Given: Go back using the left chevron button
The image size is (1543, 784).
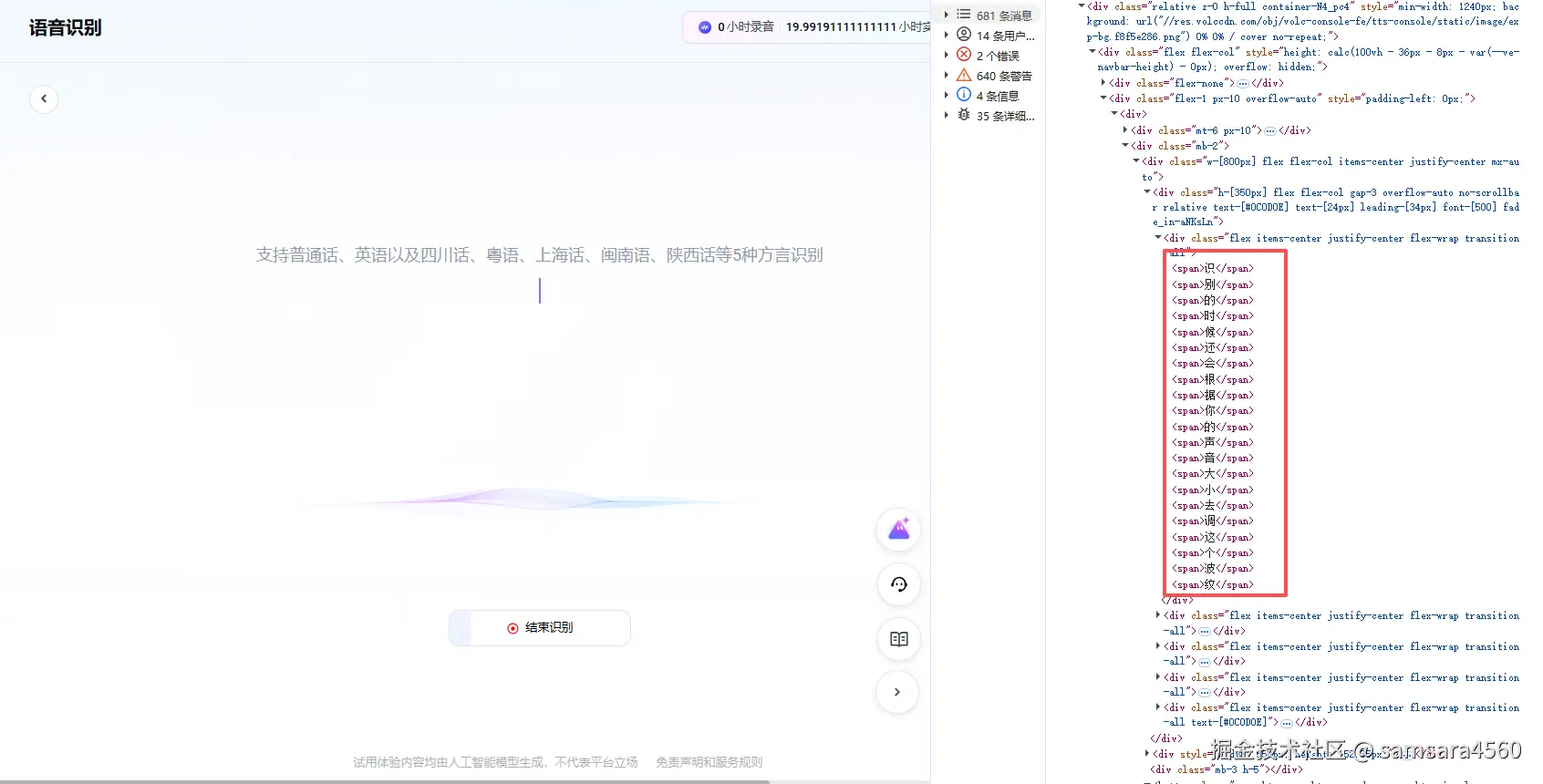Looking at the screenshot, I should (x=44, y=98).
